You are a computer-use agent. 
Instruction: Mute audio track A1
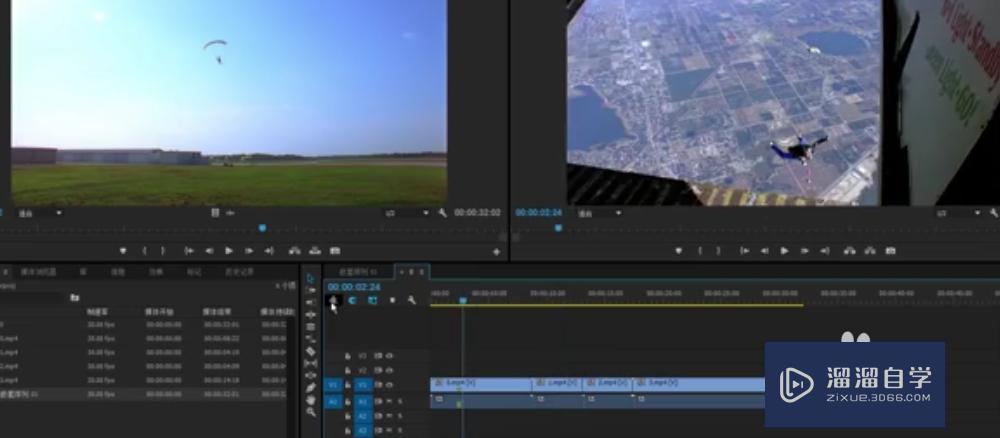(389, 401)
